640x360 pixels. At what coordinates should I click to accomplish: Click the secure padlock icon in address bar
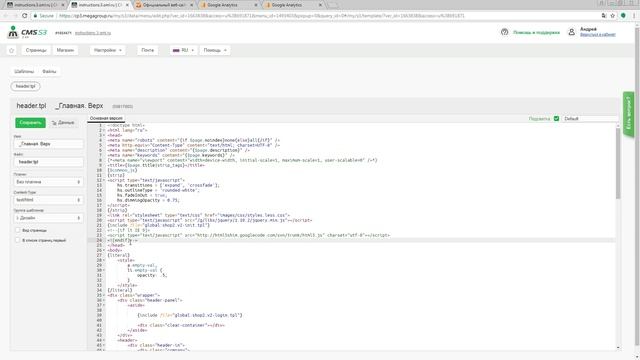tap(36, 16)
